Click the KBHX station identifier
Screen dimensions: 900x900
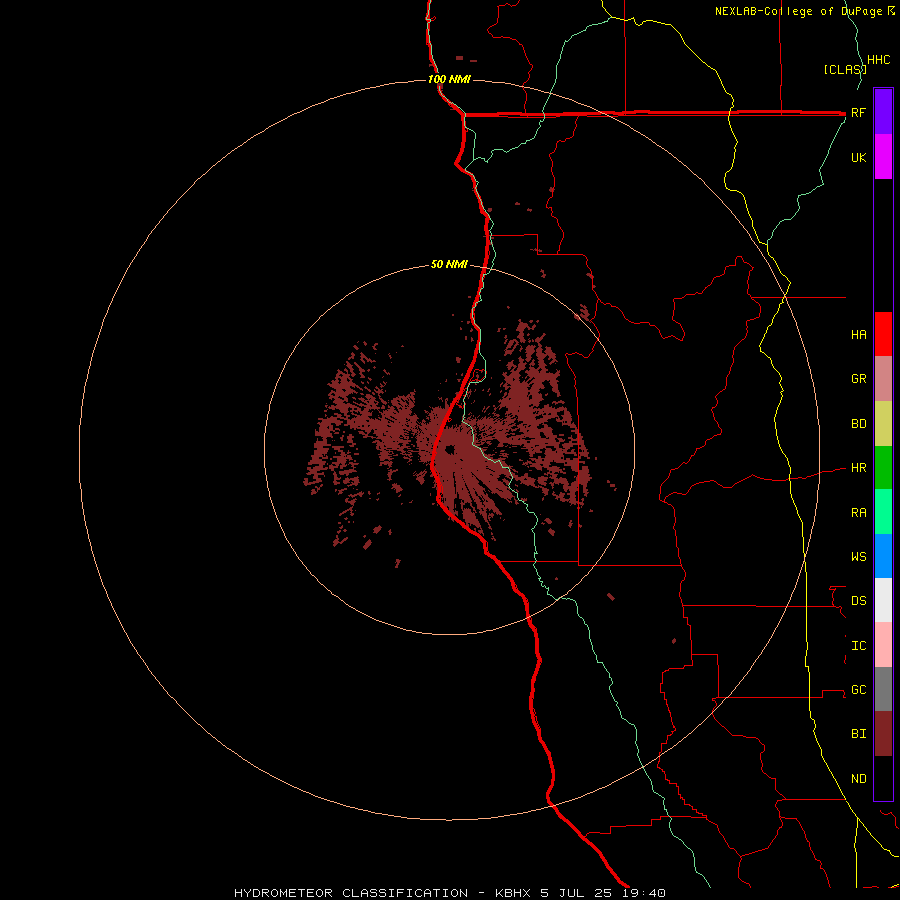[x=513, y=893]
